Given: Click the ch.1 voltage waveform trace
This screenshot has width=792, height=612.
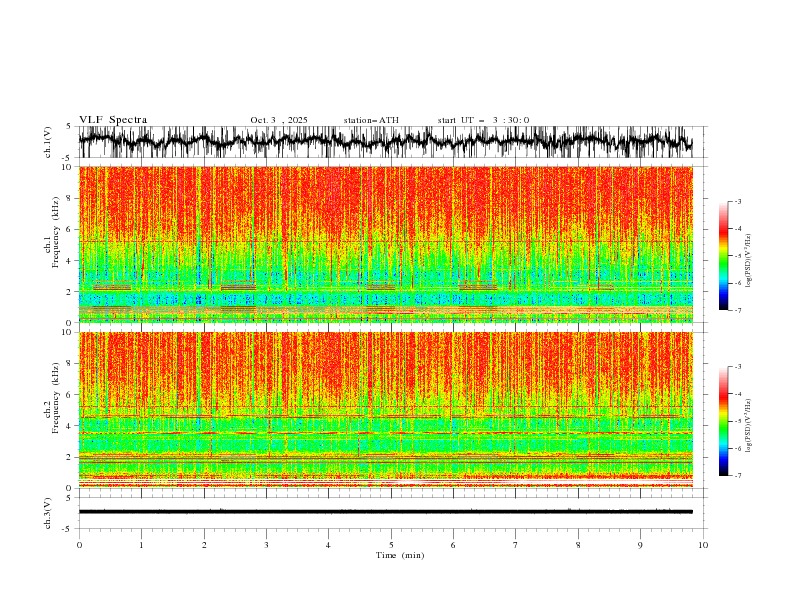Looking at the screenshot, I should point(385,141).
